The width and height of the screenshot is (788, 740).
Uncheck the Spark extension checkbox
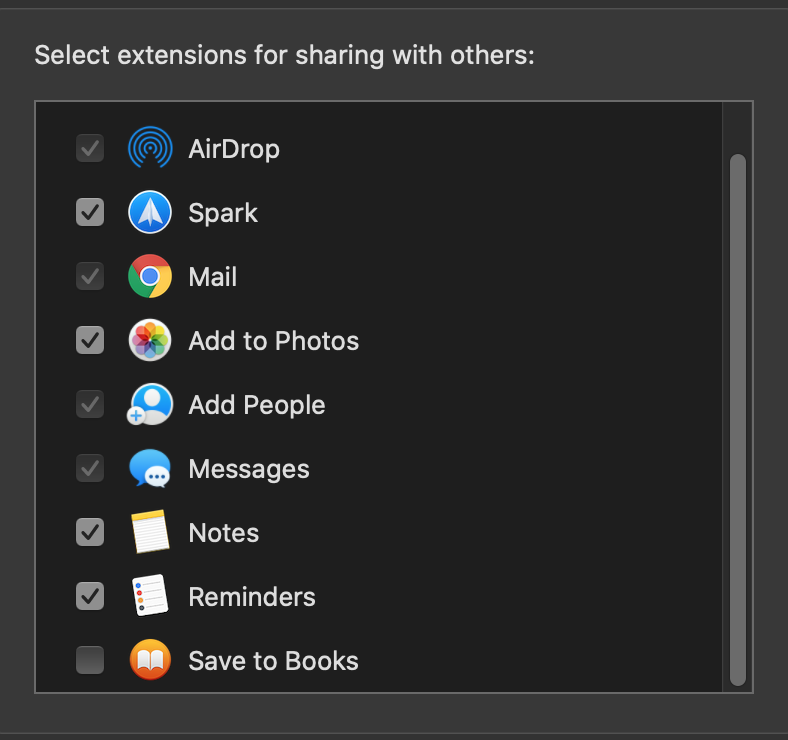pyautogui.click(x=90, y=212)
